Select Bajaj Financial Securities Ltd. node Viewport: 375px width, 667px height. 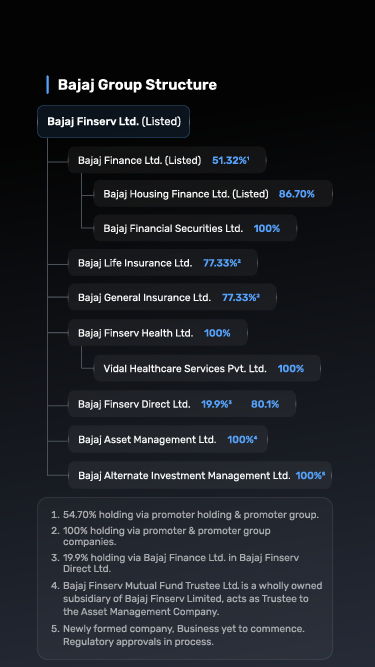pos(195,228)
